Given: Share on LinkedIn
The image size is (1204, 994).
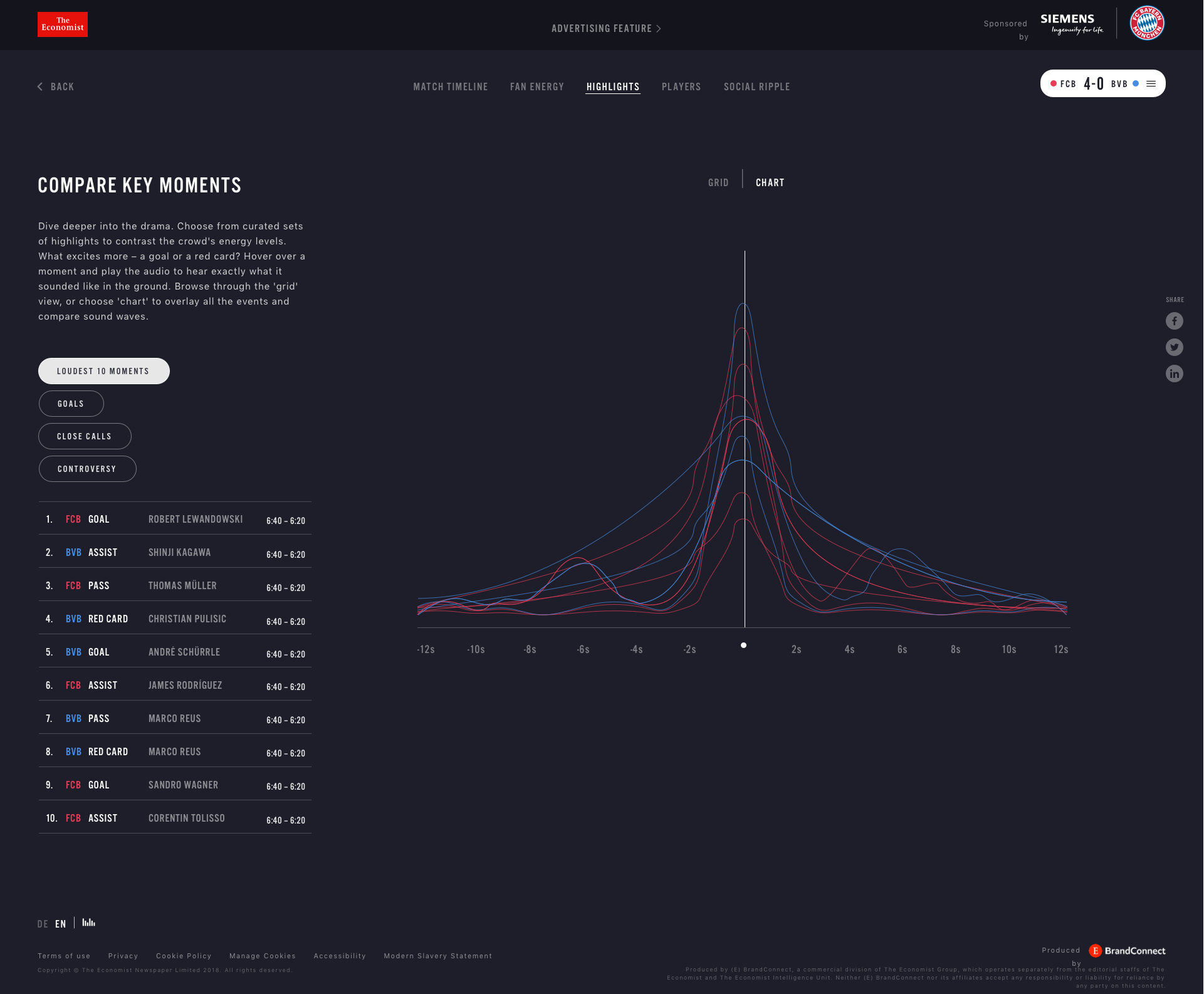Looking at the screenshot, I should click(x=1174, y=374).
